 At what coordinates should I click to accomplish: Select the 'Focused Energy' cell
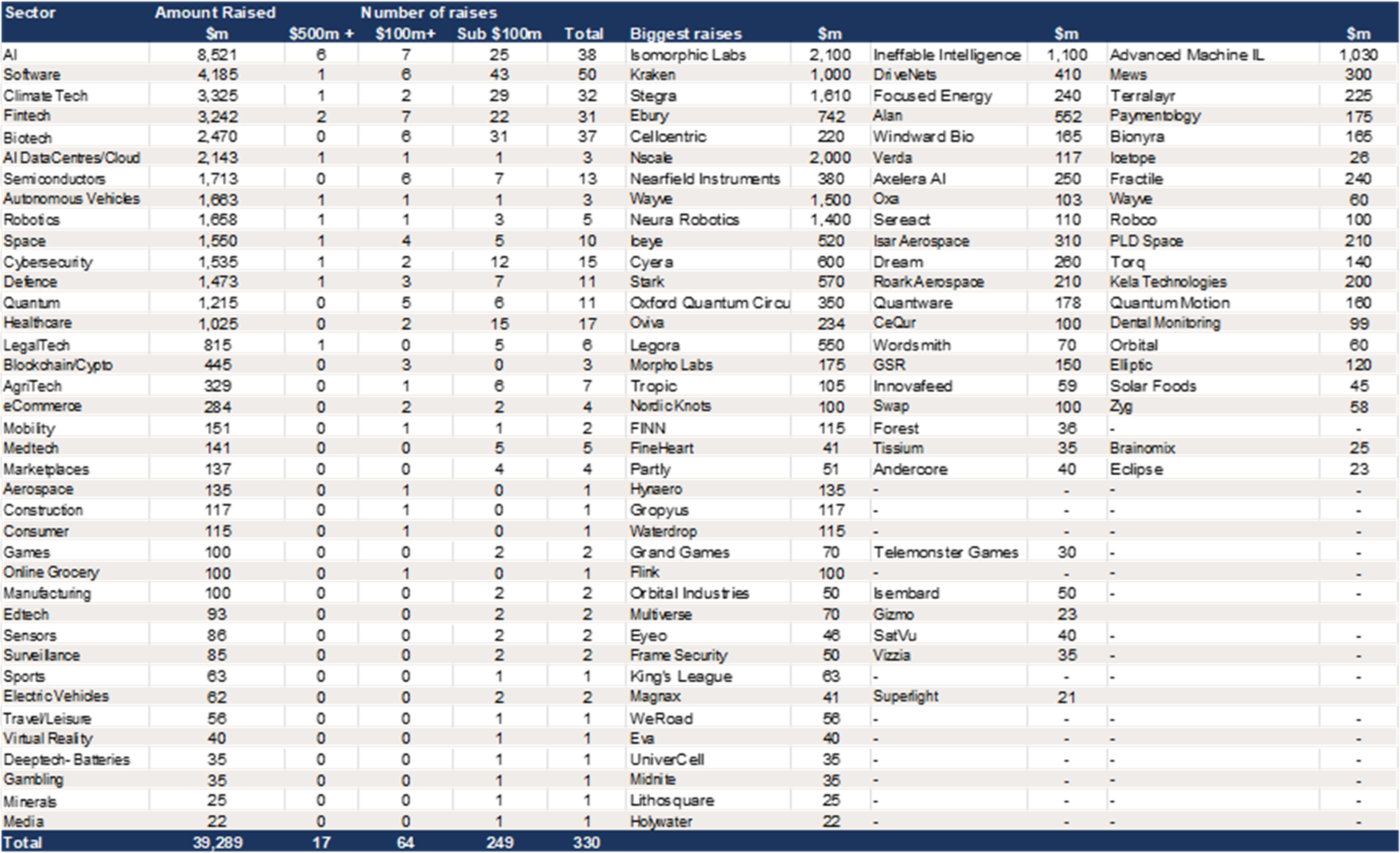tap(932, 95)
